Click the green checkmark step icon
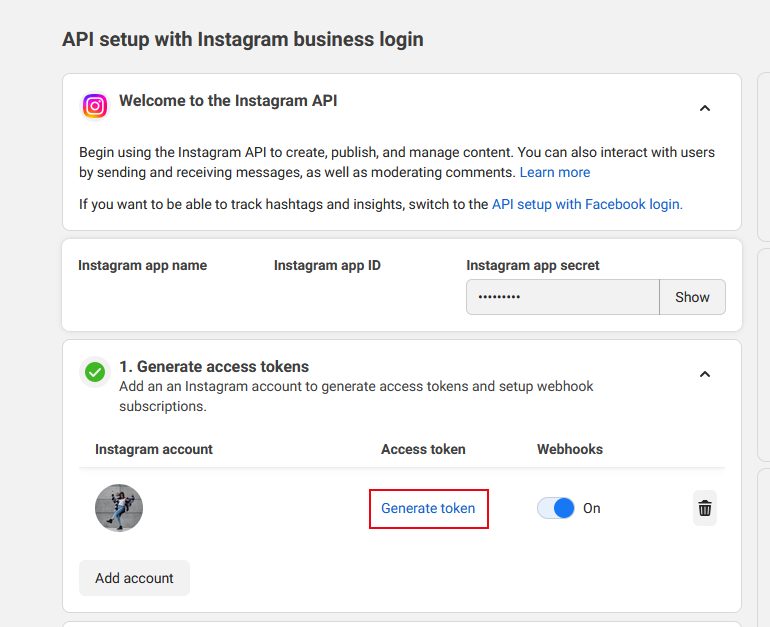The height and width of the screenshot is (627, 770). (x=95, y=372)
